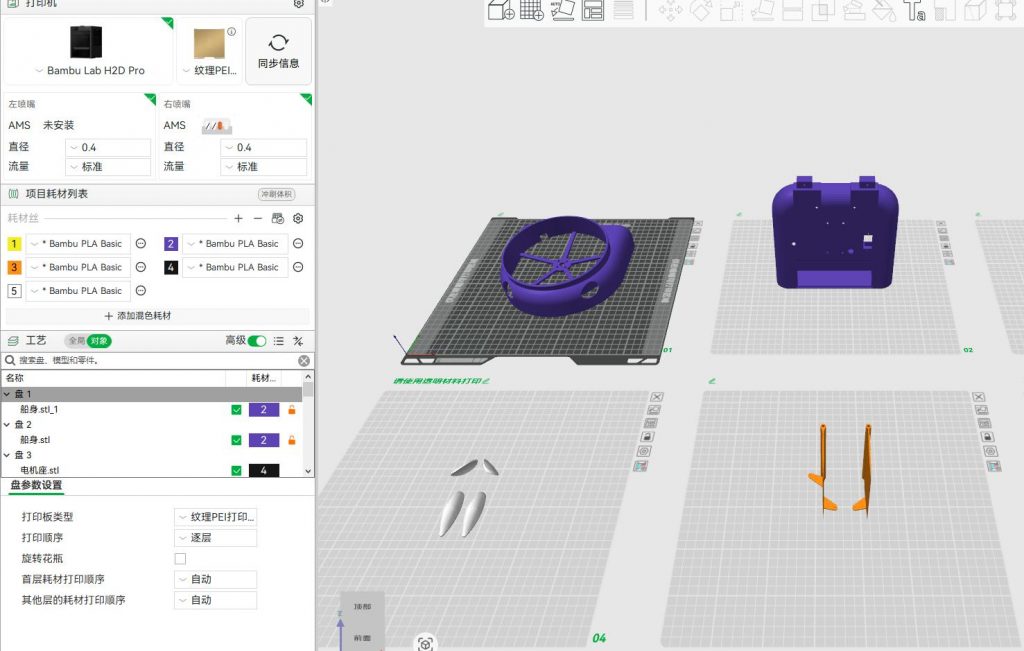Select the Scale tool icon
Viewport: 1024px width, 651px height.
(x=731, y=10)
